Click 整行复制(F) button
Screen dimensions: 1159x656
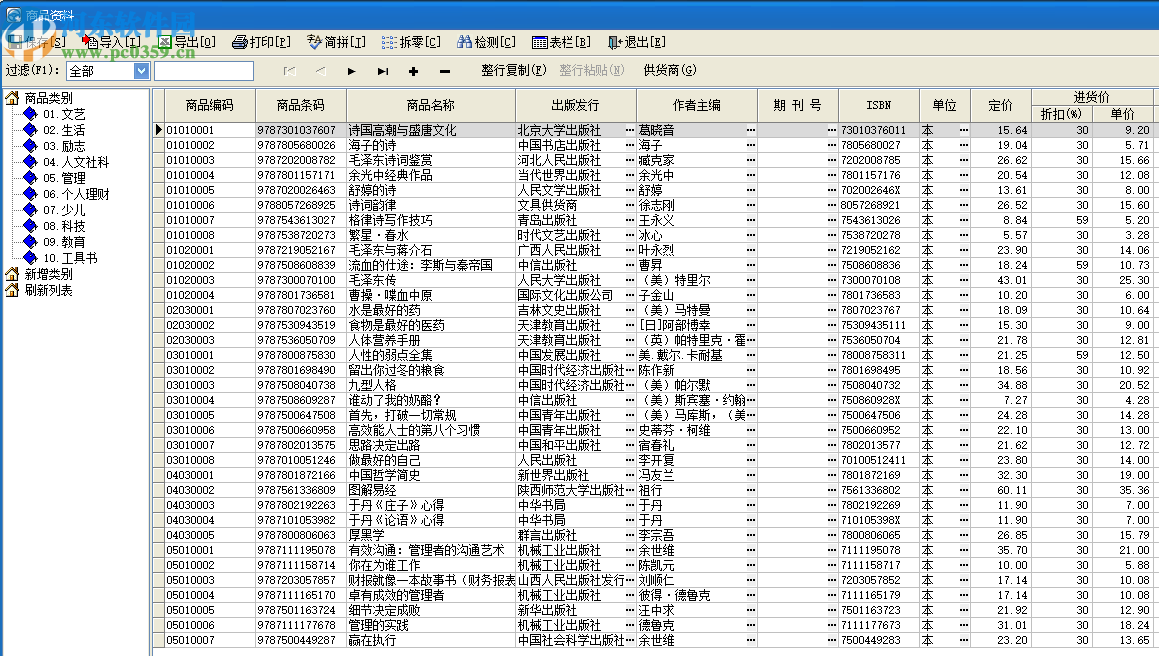[x=514, y=70]
